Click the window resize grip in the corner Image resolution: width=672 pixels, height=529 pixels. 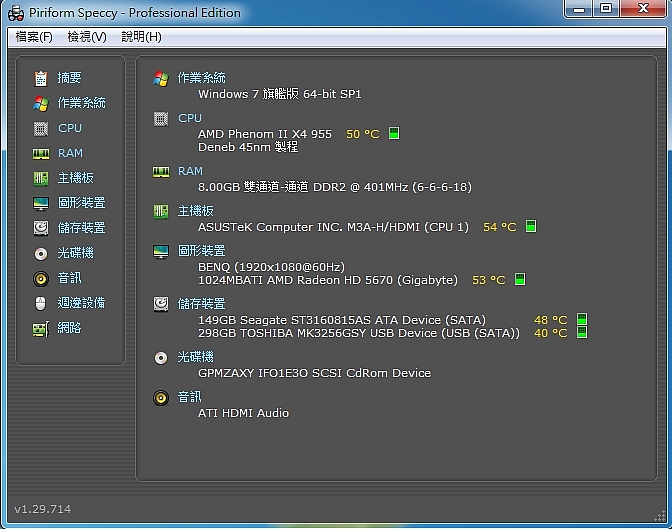(x=660, y=516)
